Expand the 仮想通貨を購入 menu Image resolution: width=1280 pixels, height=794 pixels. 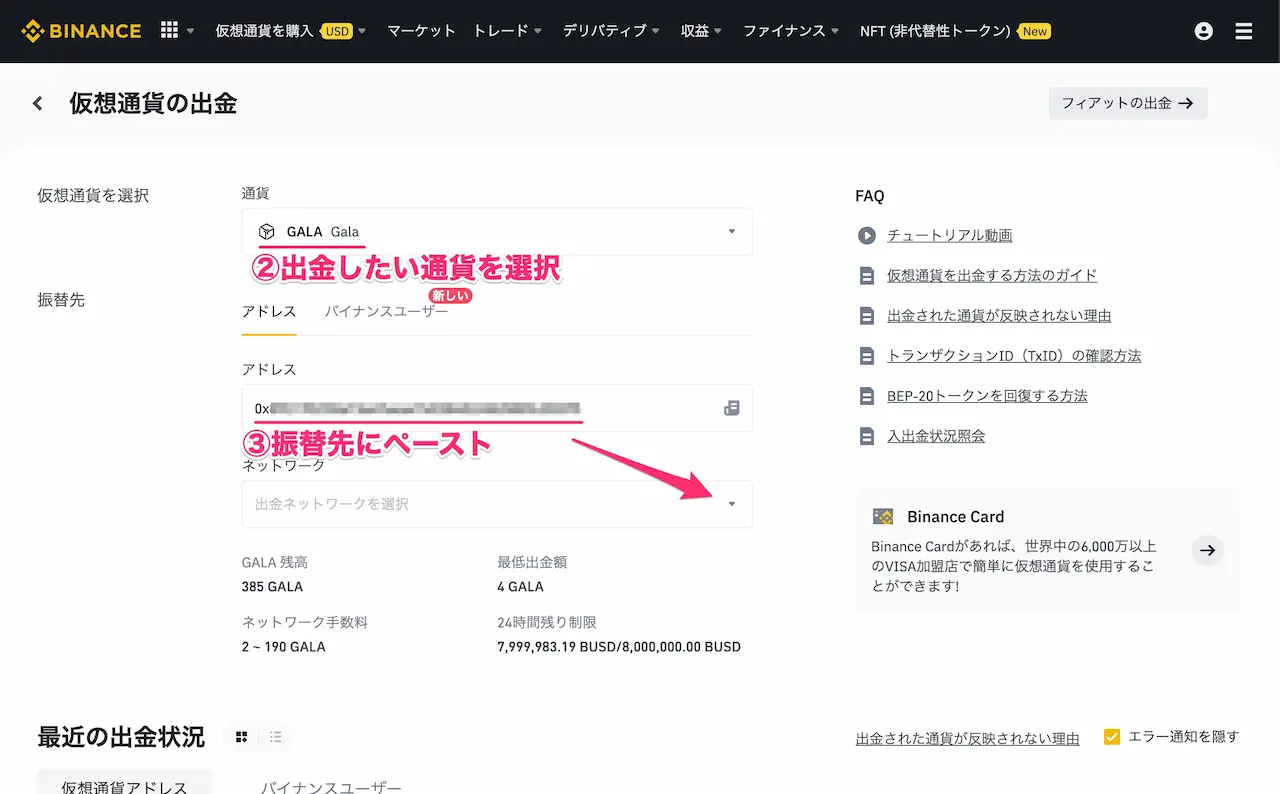tap(291, 31)
